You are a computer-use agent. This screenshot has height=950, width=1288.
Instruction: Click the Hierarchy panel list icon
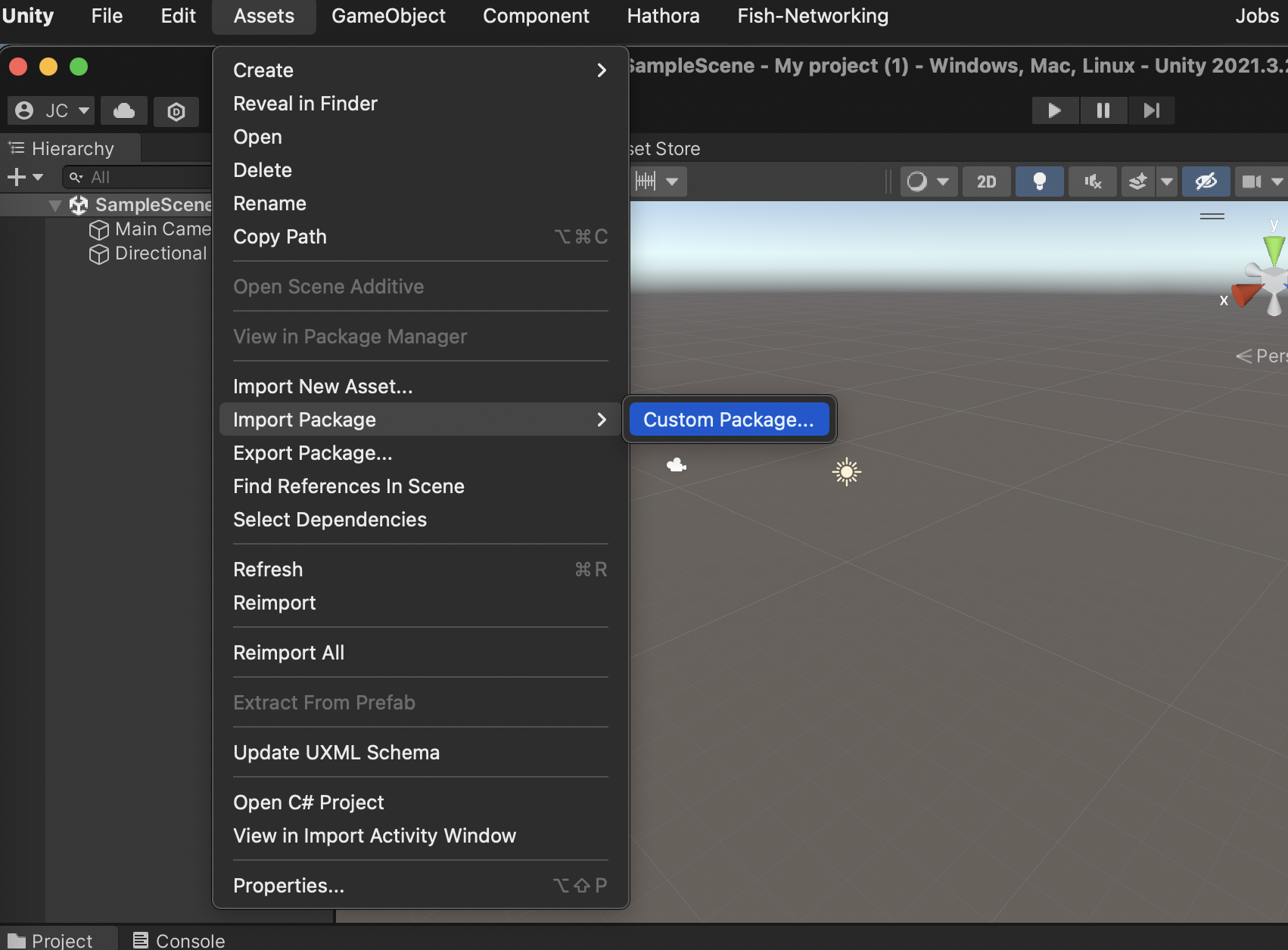(x=17, y=148)
